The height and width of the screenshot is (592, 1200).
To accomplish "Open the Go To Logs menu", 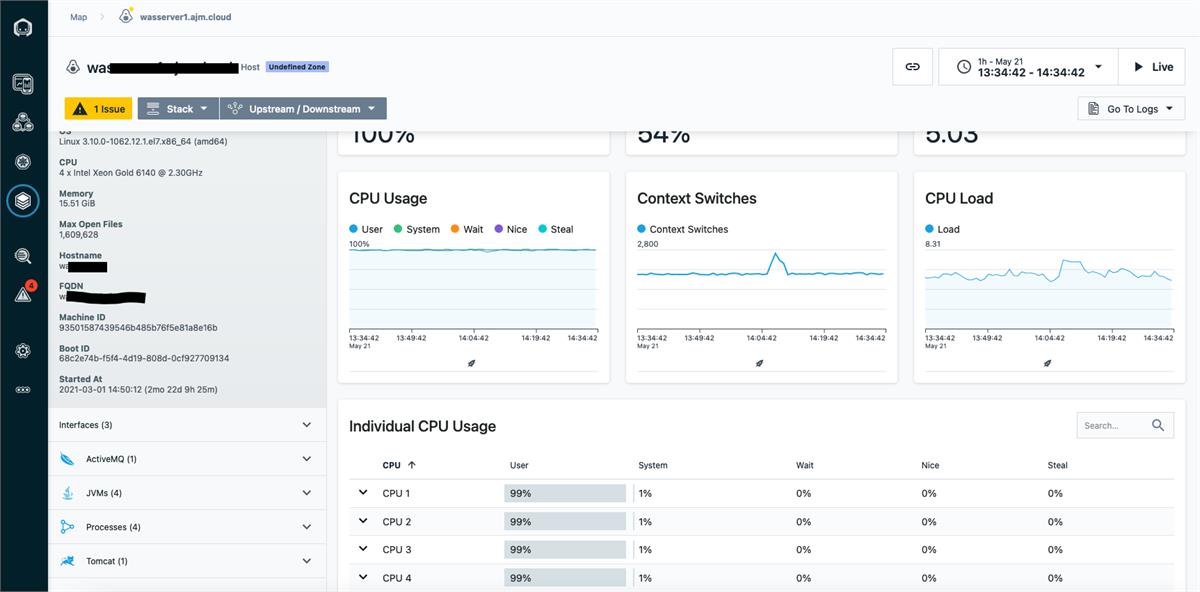I will [x=1130, y=108].
